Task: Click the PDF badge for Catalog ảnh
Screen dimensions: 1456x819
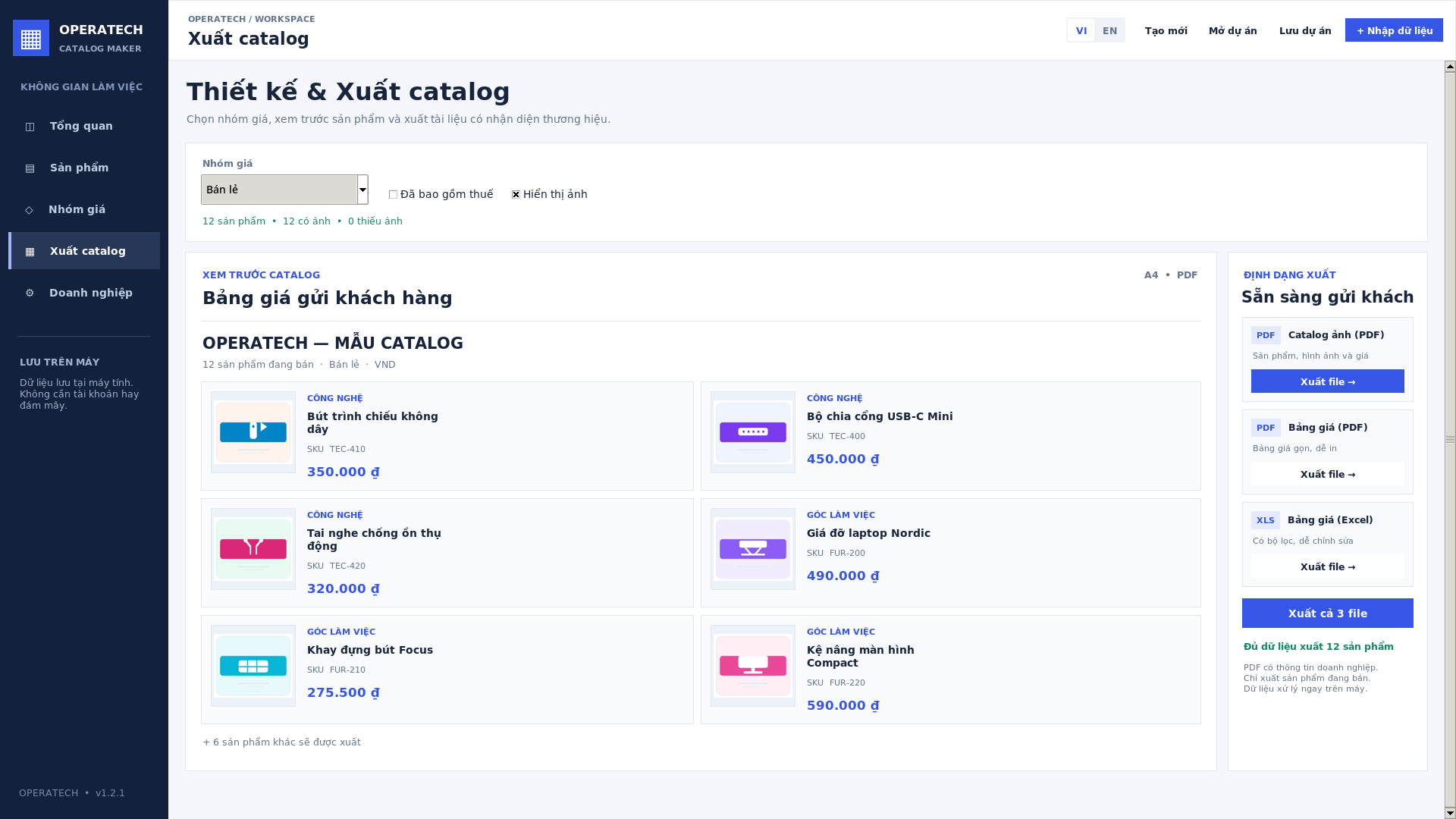Action: 1266,335
